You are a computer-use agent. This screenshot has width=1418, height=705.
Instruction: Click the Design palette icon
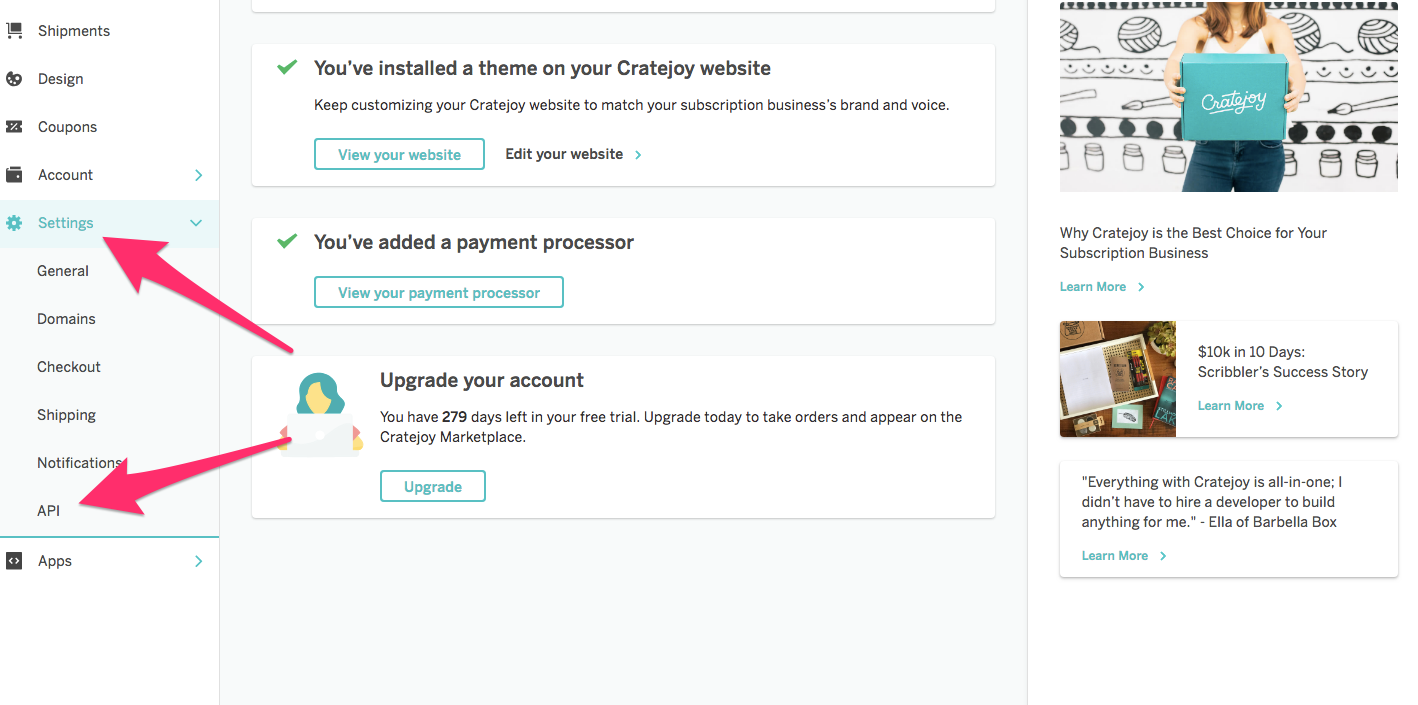pyautogui.click(x=14, y=79)
